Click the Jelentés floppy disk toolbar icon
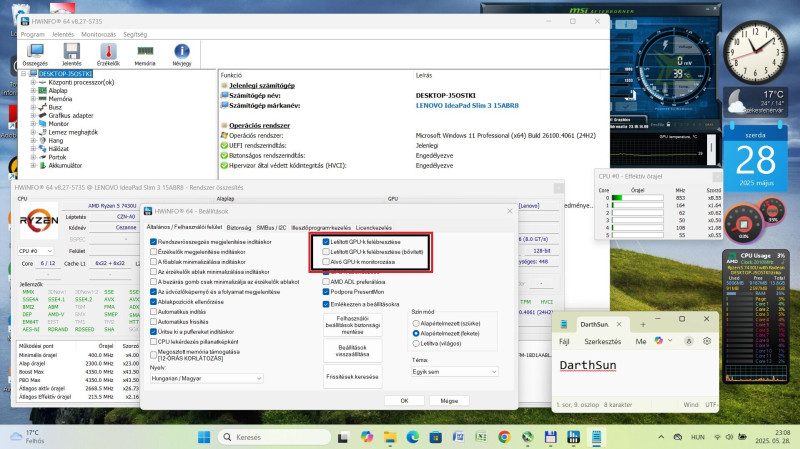Screen dimensions: 800x449 point(71,55)
